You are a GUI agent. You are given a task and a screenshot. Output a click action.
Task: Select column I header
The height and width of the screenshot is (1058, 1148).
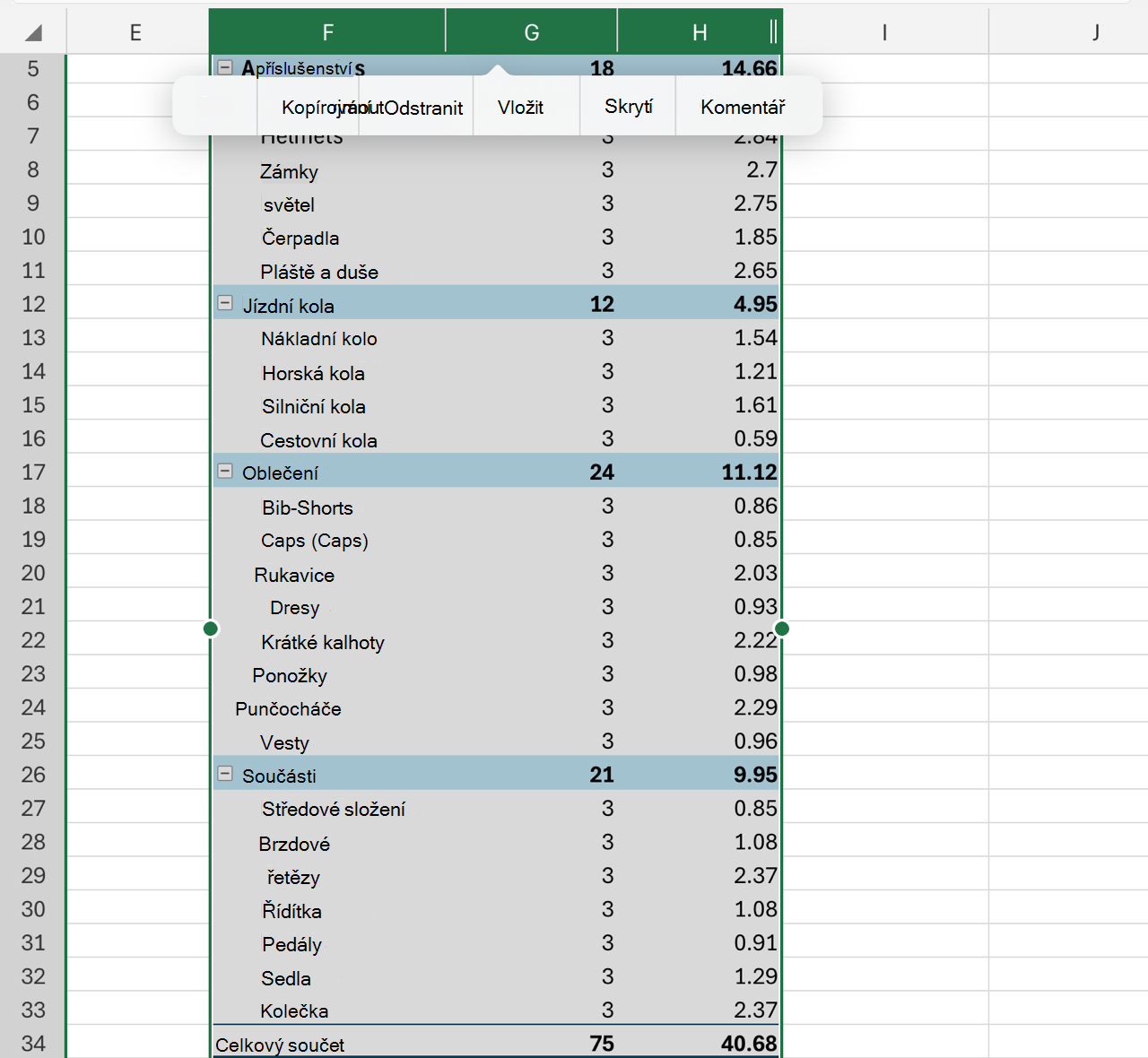[x=885, y=32]
